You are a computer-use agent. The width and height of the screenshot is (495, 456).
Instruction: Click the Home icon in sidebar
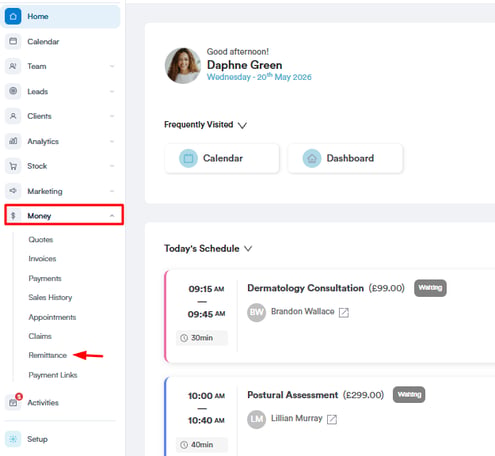tap(13, 16)
